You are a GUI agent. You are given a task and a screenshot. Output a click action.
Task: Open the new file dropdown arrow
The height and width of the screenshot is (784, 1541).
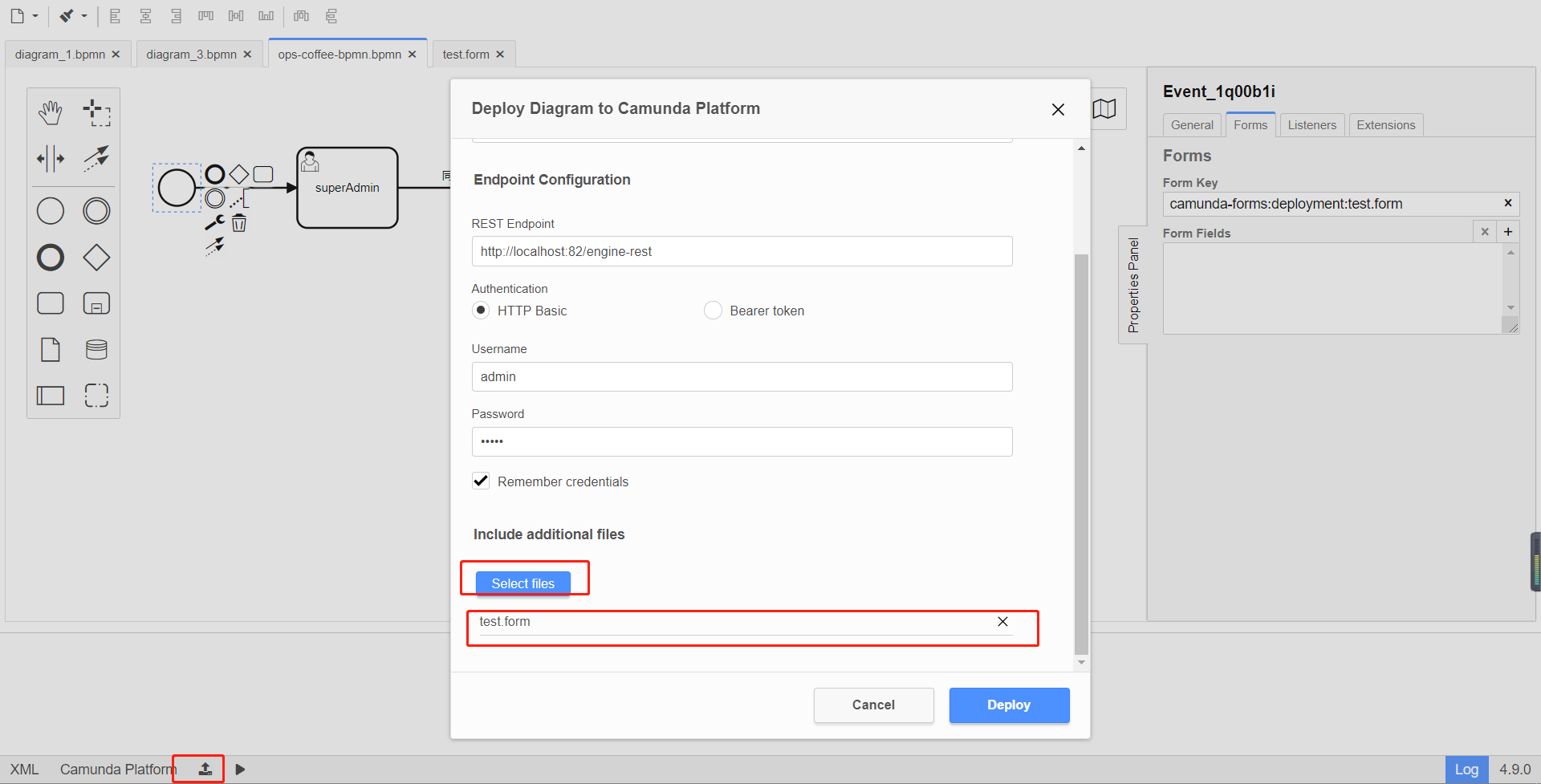(x=35, y=16)
